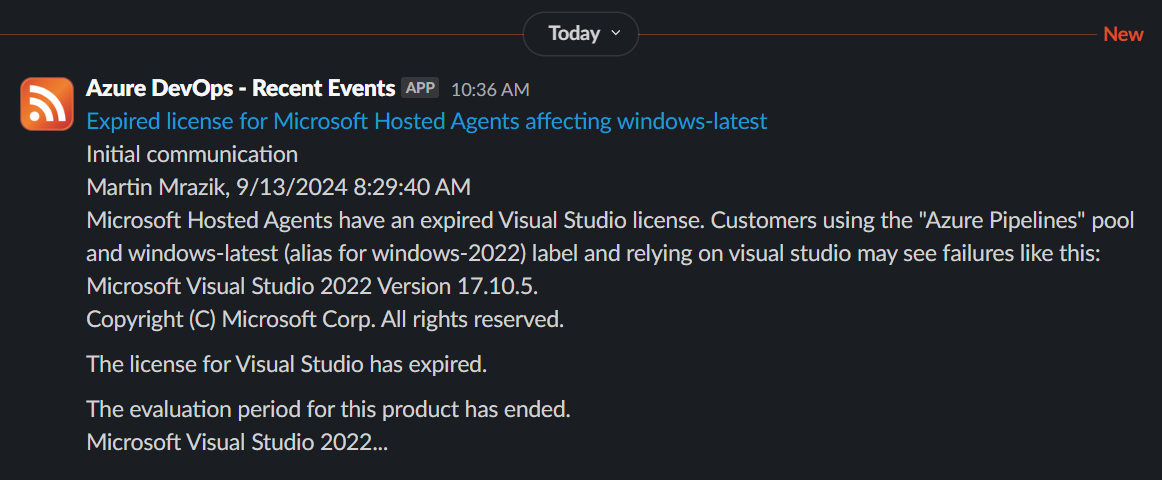The image size is (1162, 480).
Task: Click the evaluation period has ended line
Action: 328,408
